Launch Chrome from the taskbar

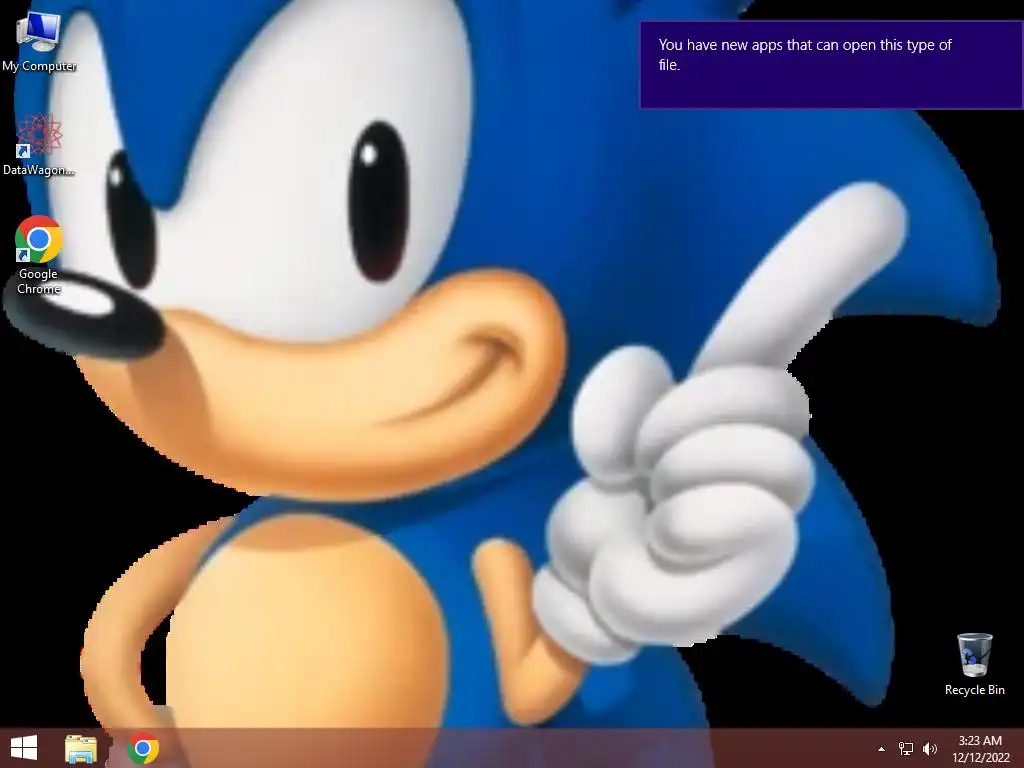(143, 748)
